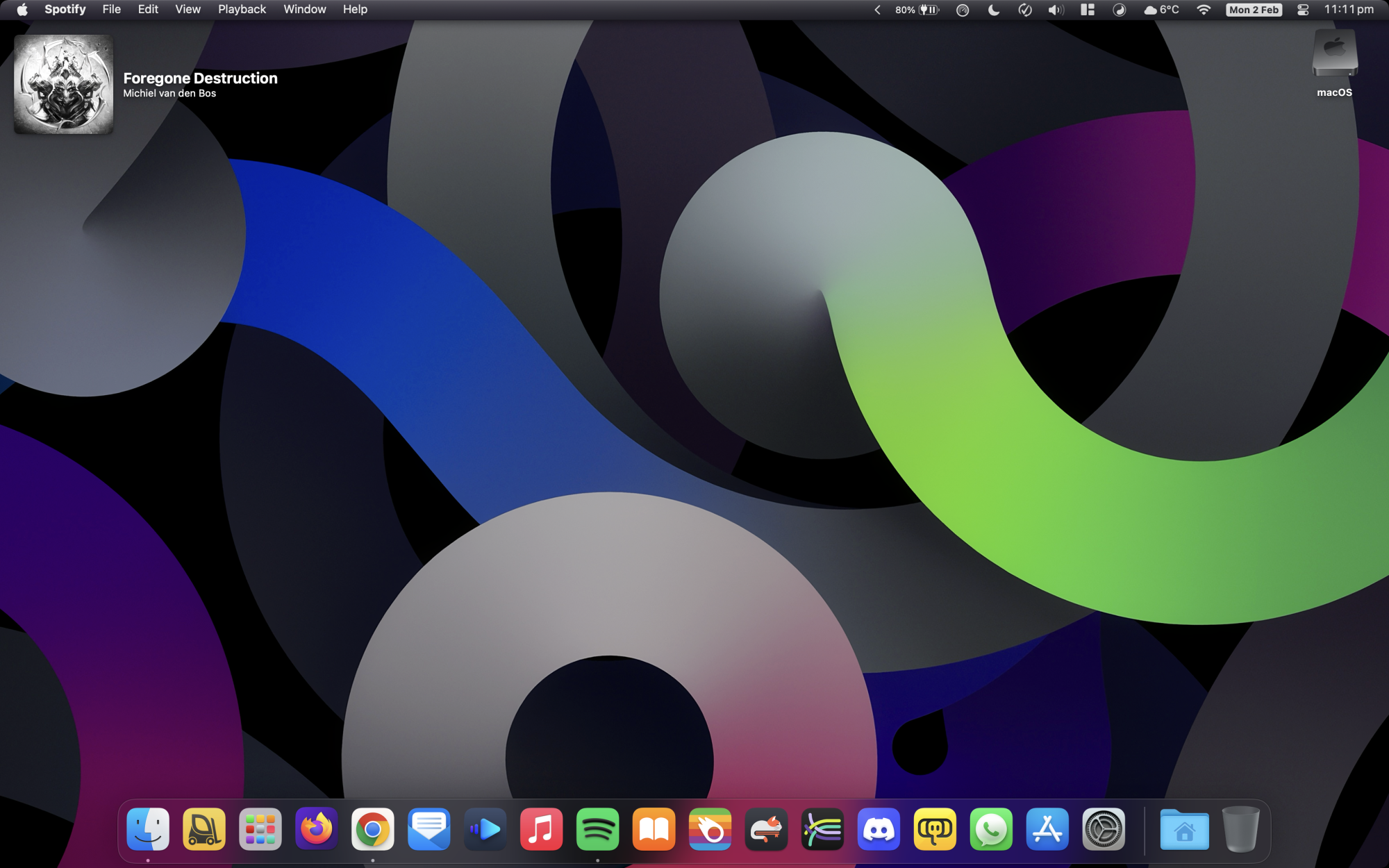Launch Apple Music from the Dock
Viewport: 1389px width, 868px height.
[x=542, y=828]
